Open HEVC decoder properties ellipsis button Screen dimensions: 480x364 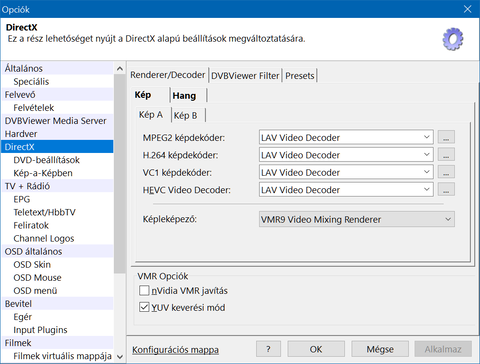pyautogui.click(x=446, y=189)
